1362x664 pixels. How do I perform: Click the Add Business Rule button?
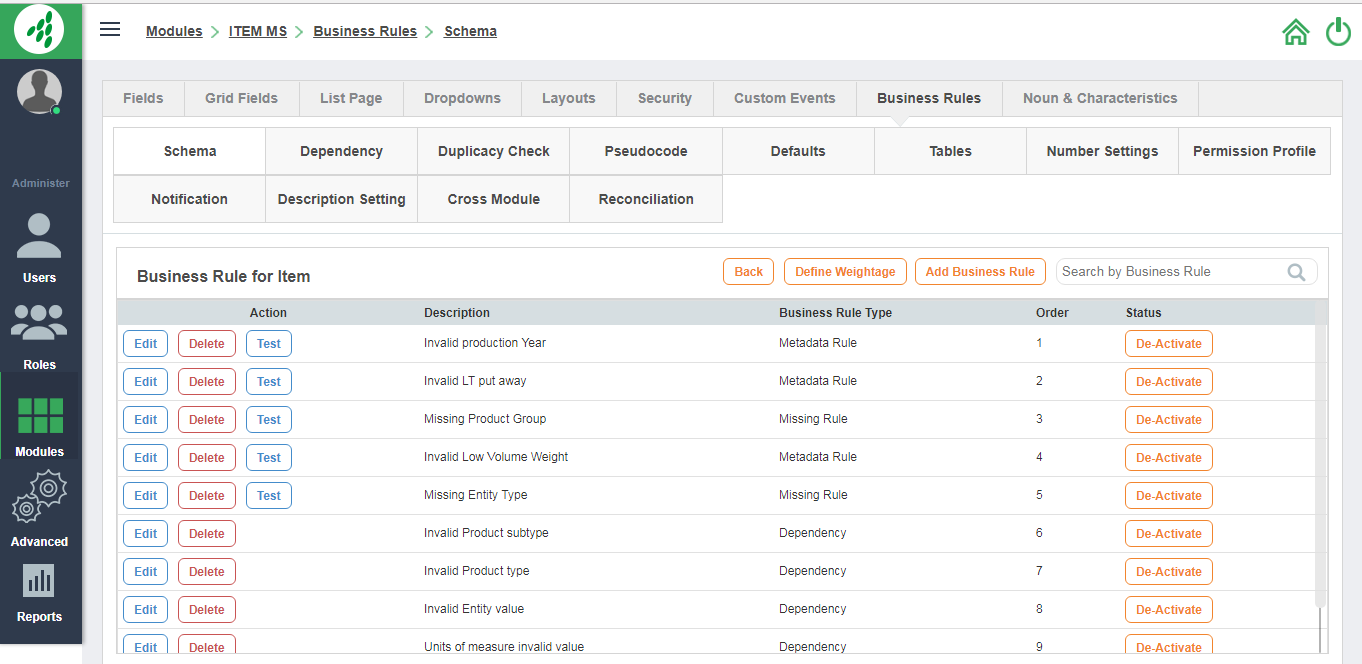click(x=979, y=272)
